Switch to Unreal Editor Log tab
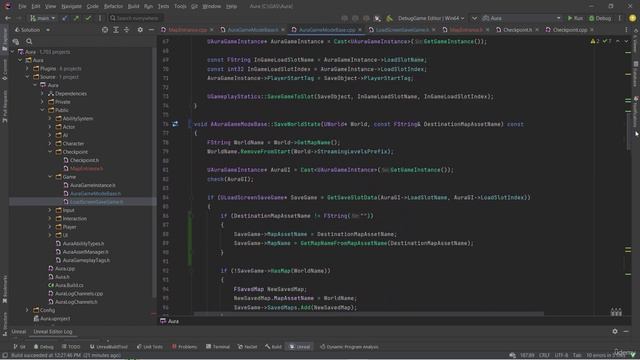The image size is (640, 360). 53,331
